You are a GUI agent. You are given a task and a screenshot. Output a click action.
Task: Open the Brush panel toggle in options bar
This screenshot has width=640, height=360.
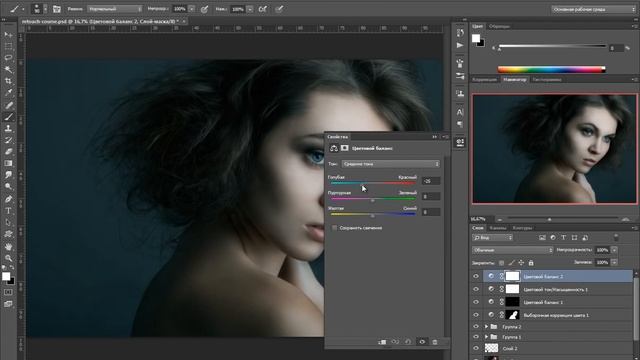coord(57,9)
